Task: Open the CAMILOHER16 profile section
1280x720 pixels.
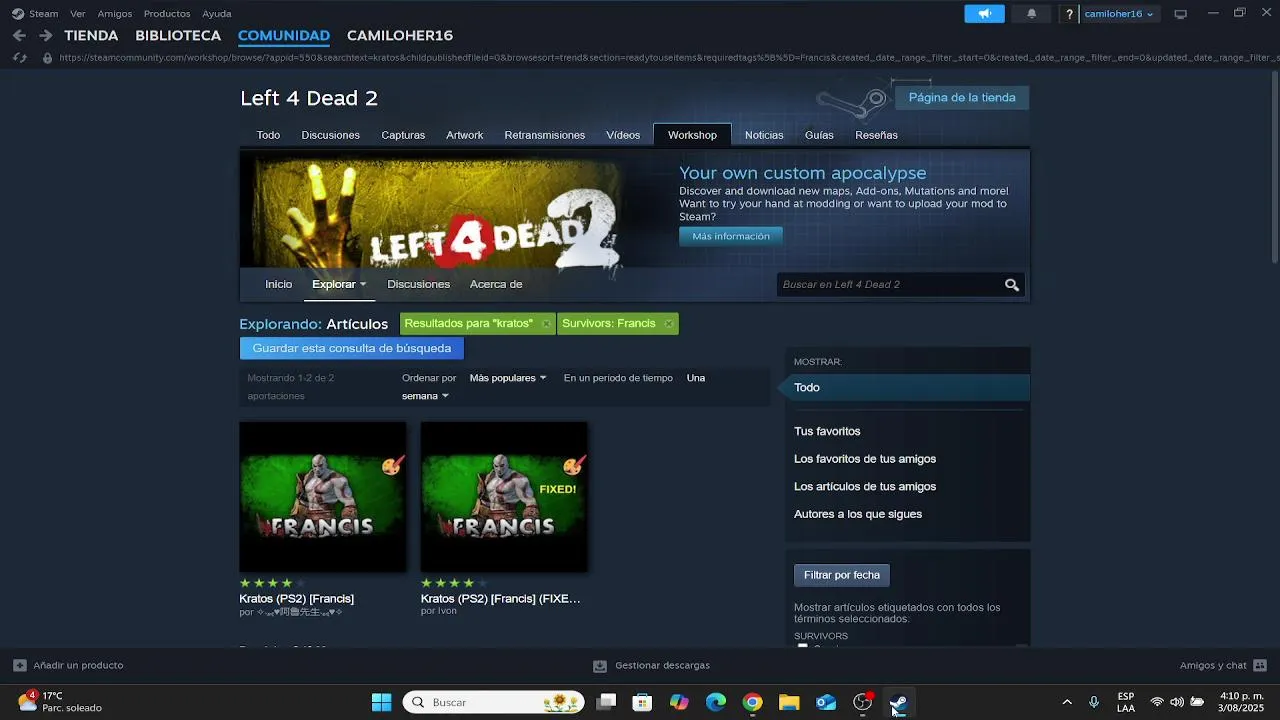Action: tap(400, 35)
